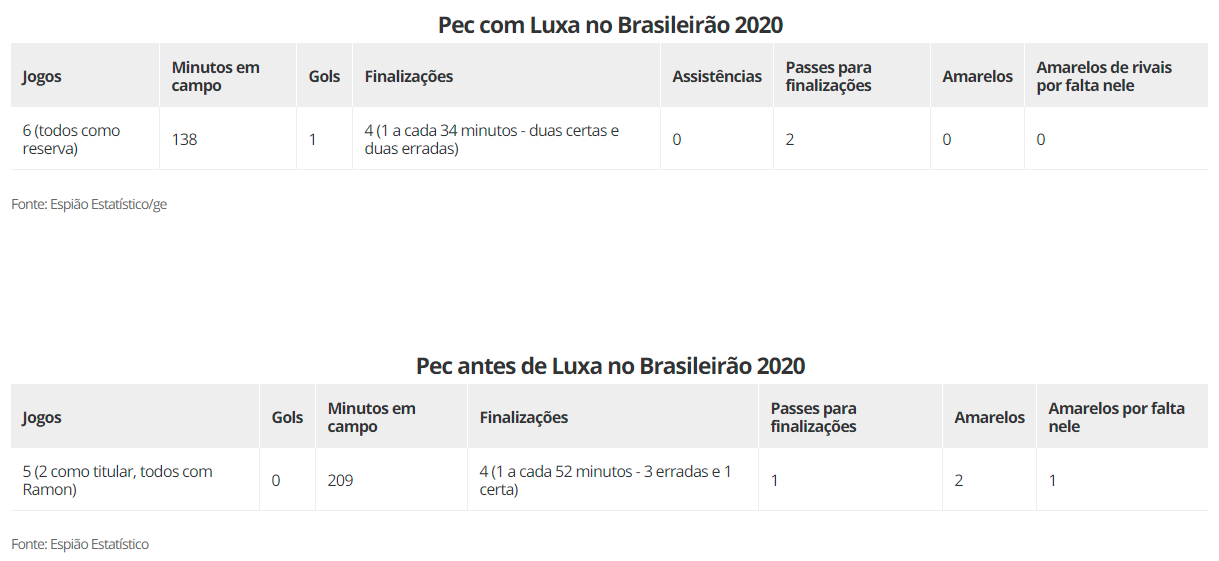Select the 'Assistências' column header
Image resolution: width=1219 pixels, height=561 pixels.
(717, 77)
